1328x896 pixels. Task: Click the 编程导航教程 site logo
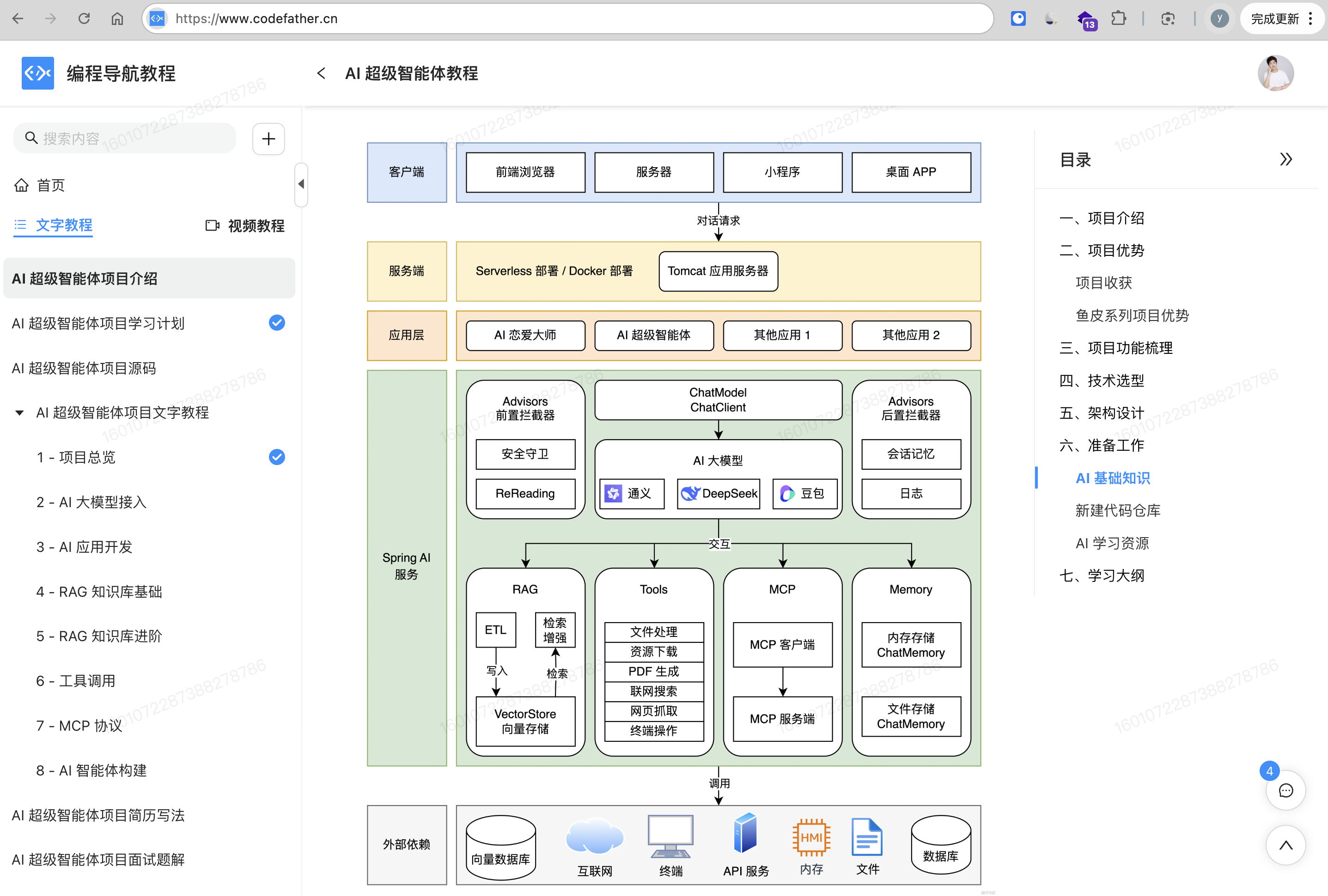[38, 73]
